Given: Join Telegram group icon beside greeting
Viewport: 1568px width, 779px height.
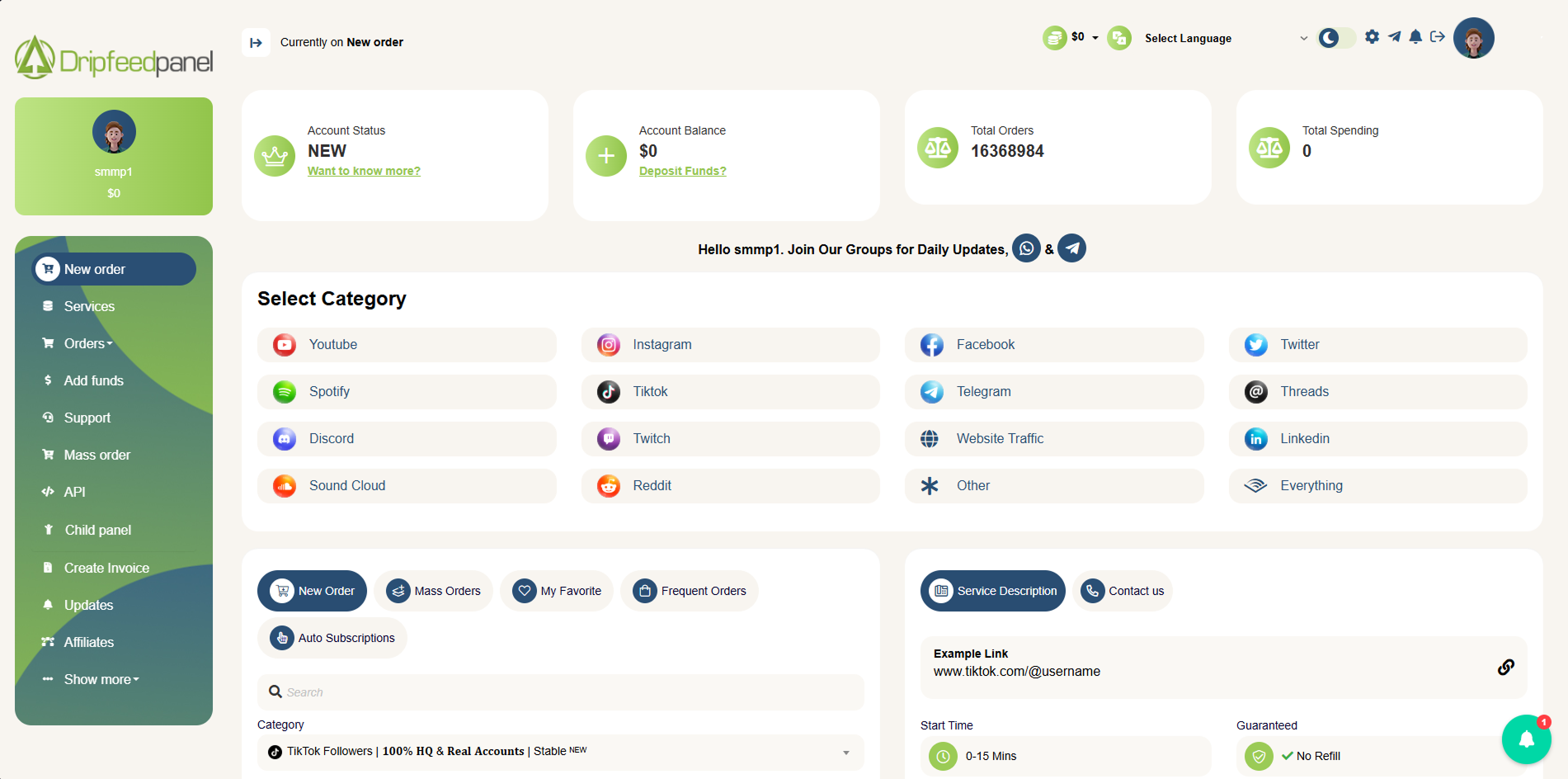Looking at the screenshot, I should point(1071,248).
